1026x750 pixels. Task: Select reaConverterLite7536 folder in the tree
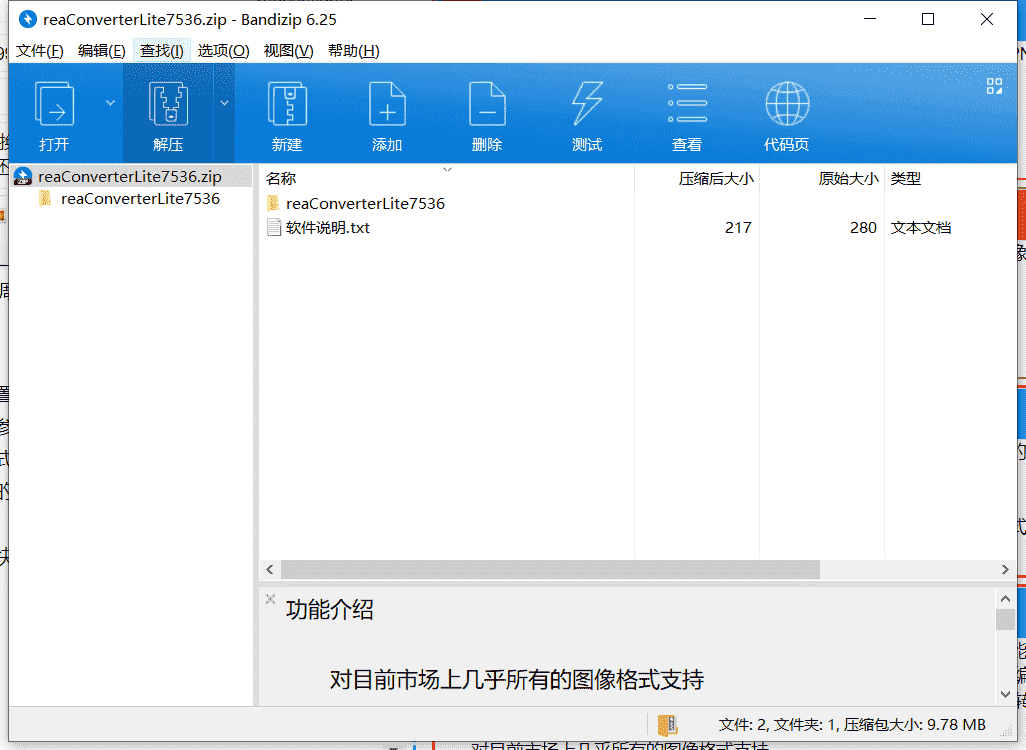(x=140, y=199)
